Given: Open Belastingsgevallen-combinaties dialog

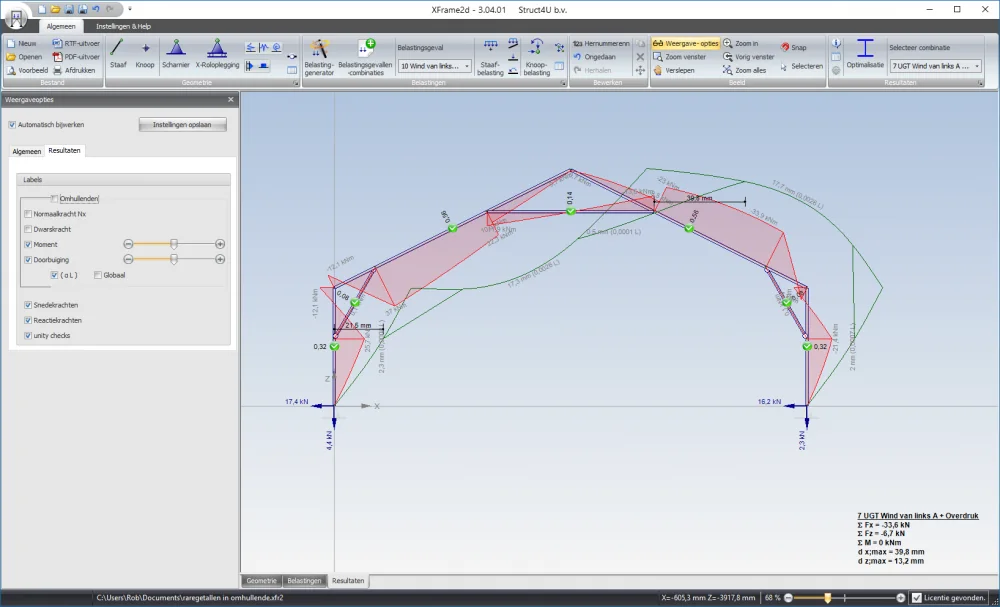Looking at the screenshot, I should click(x=365, y=57).
